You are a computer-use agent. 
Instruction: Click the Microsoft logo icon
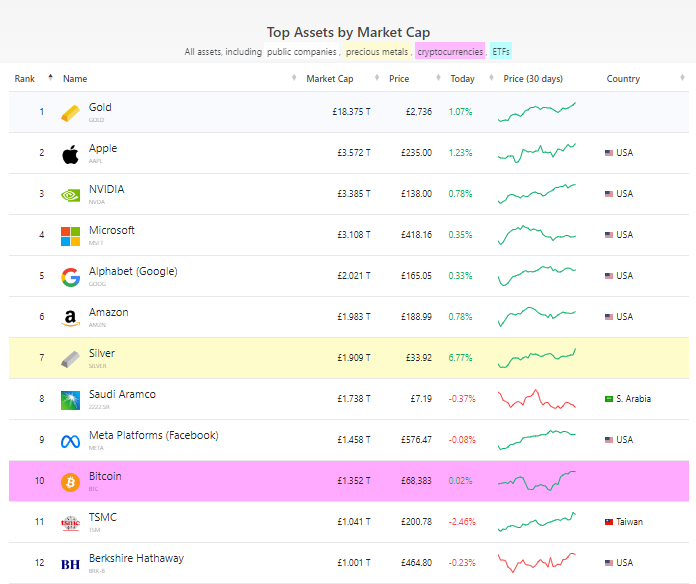point(70,237)
